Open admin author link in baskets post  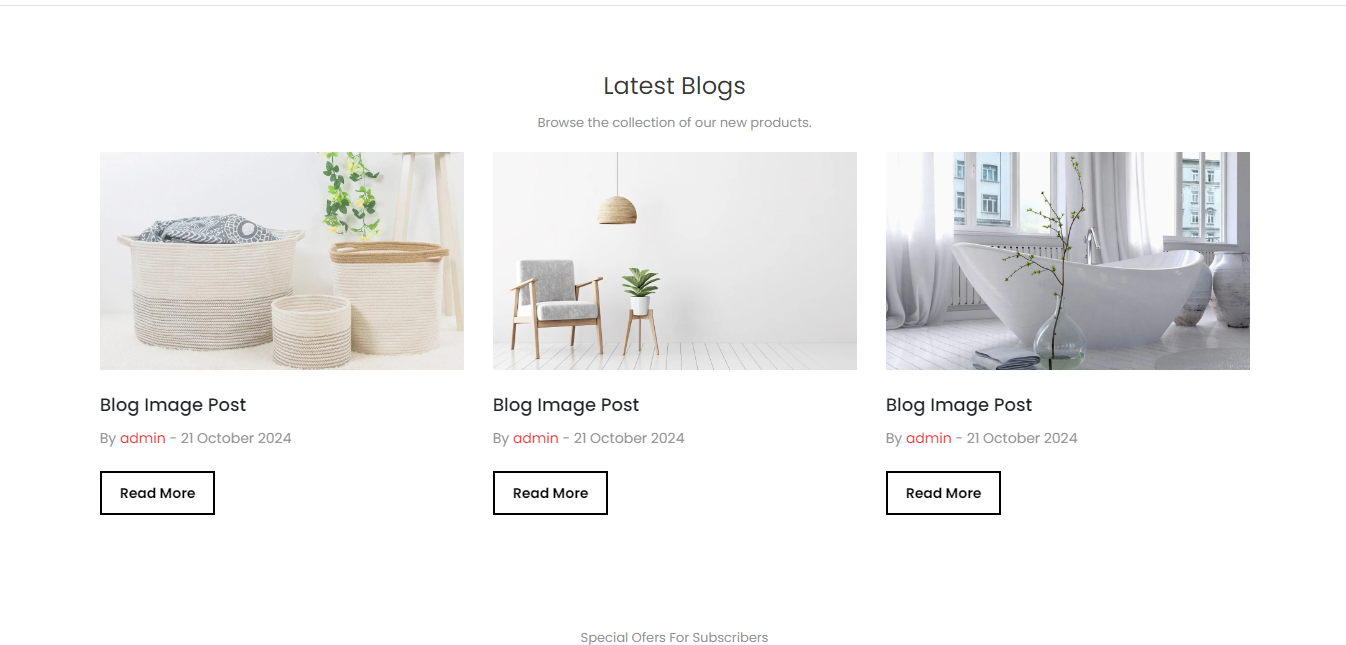pyautogui.click(x=143, y=438)
